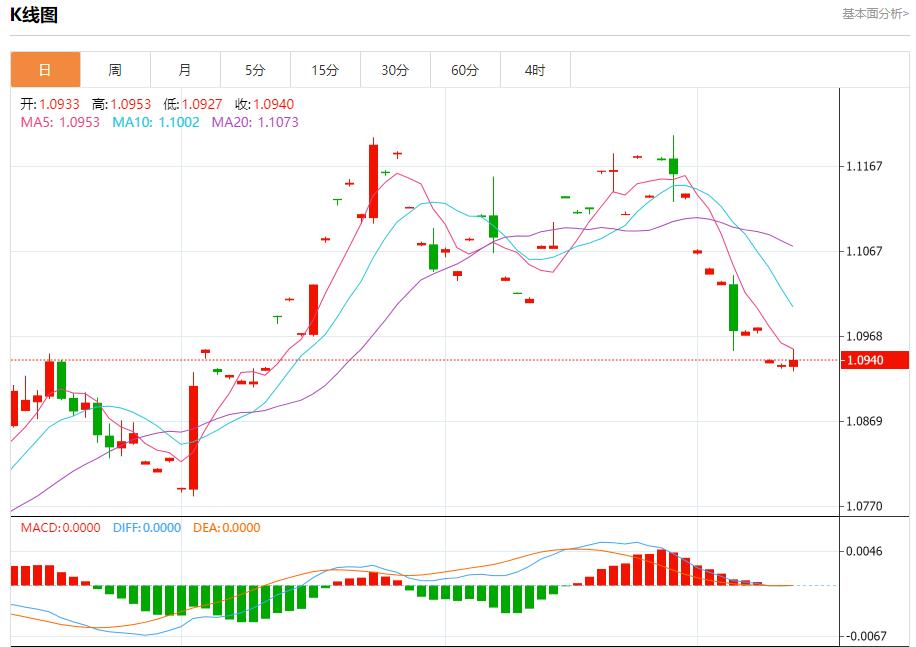The width and height of the screenshot is (916, 647).
Task: Click the K线图 title heading
Action: (x=34, y=15)
